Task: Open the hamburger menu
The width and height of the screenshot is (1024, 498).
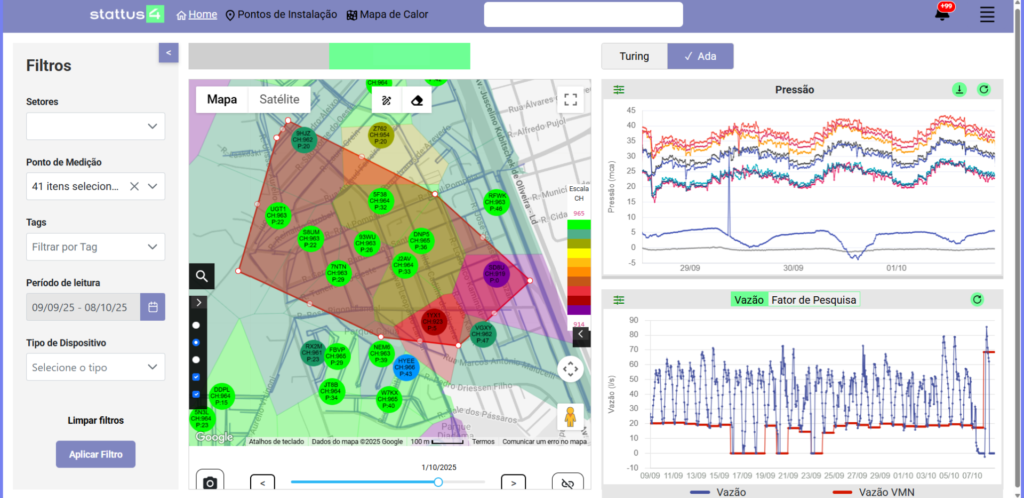Action: (x=987, y=15)
